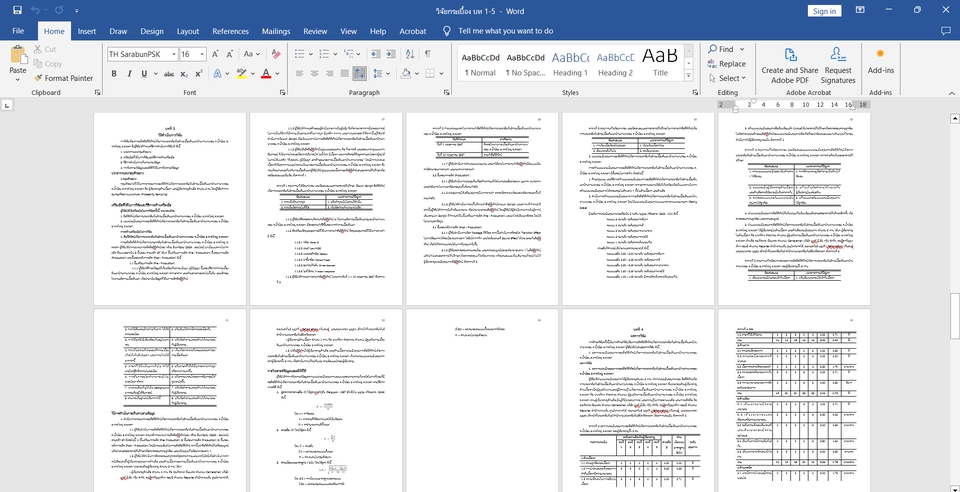Screen dimensions: 960x492
Task: Sort text with the A-Z sort icon
Action: pyautogui.click(x=410, y=54)
